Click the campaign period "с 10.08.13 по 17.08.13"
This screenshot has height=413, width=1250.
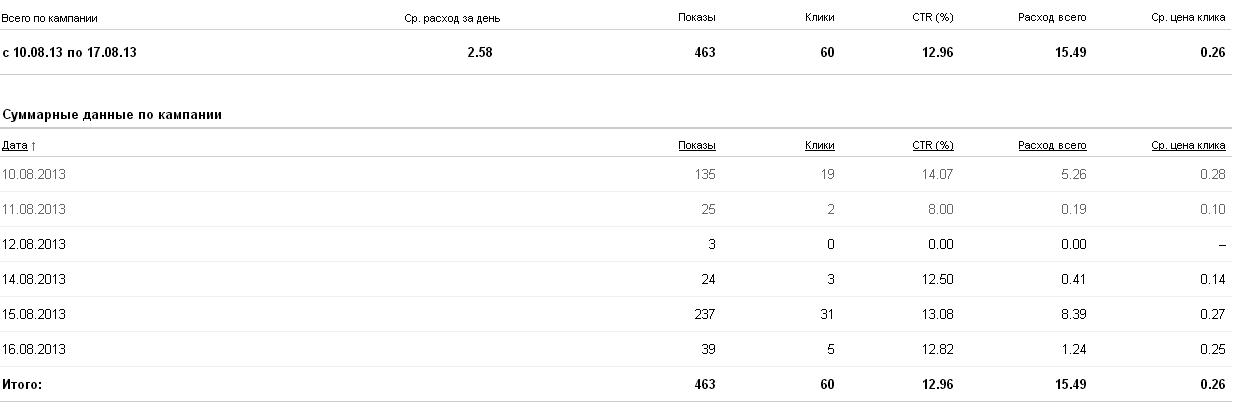coord(69,53)
